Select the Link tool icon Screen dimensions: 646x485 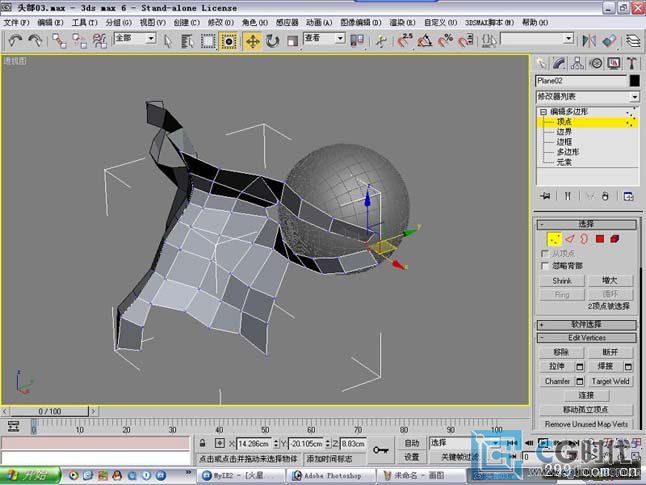tap(59, 40)
